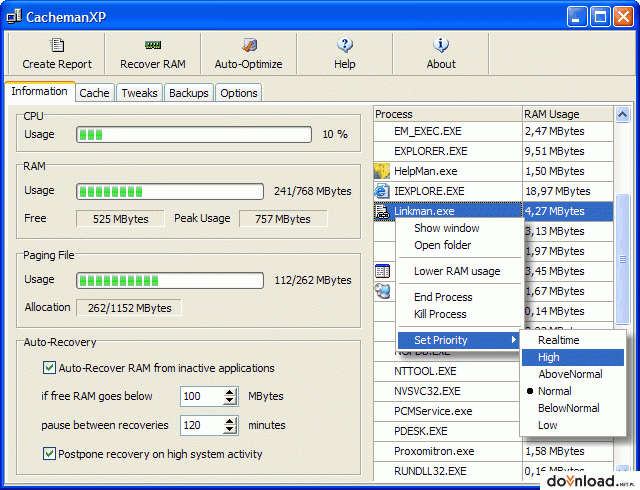Choose Open folder from context menu

[443, 245]
